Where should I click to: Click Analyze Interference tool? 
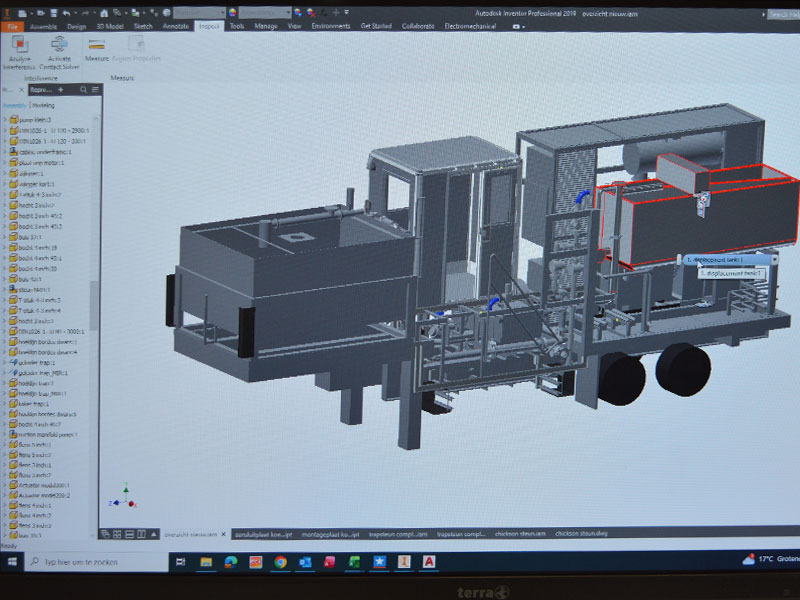tap(19, 53)
